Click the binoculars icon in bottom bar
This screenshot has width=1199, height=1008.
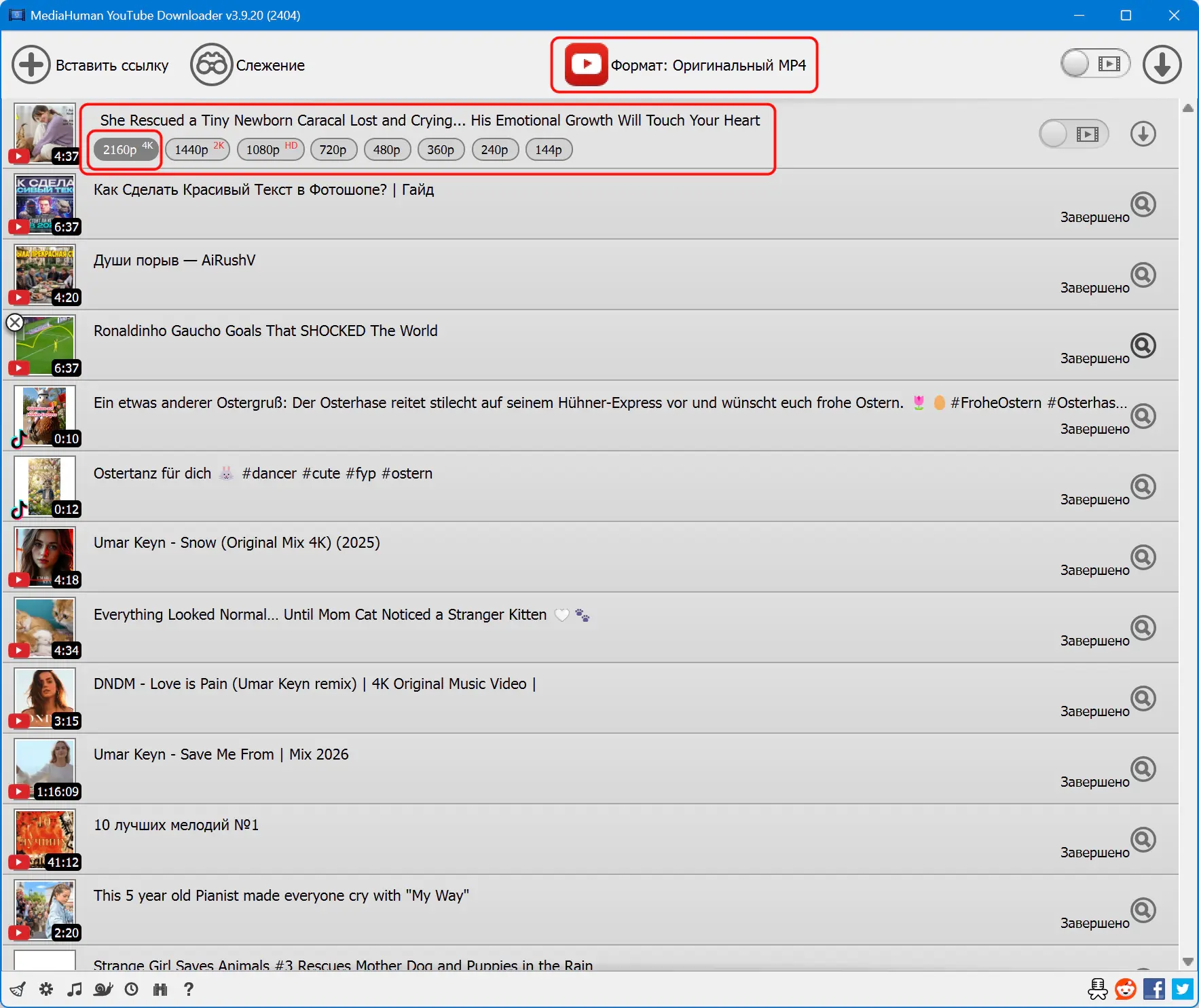[x=160, y=989]
